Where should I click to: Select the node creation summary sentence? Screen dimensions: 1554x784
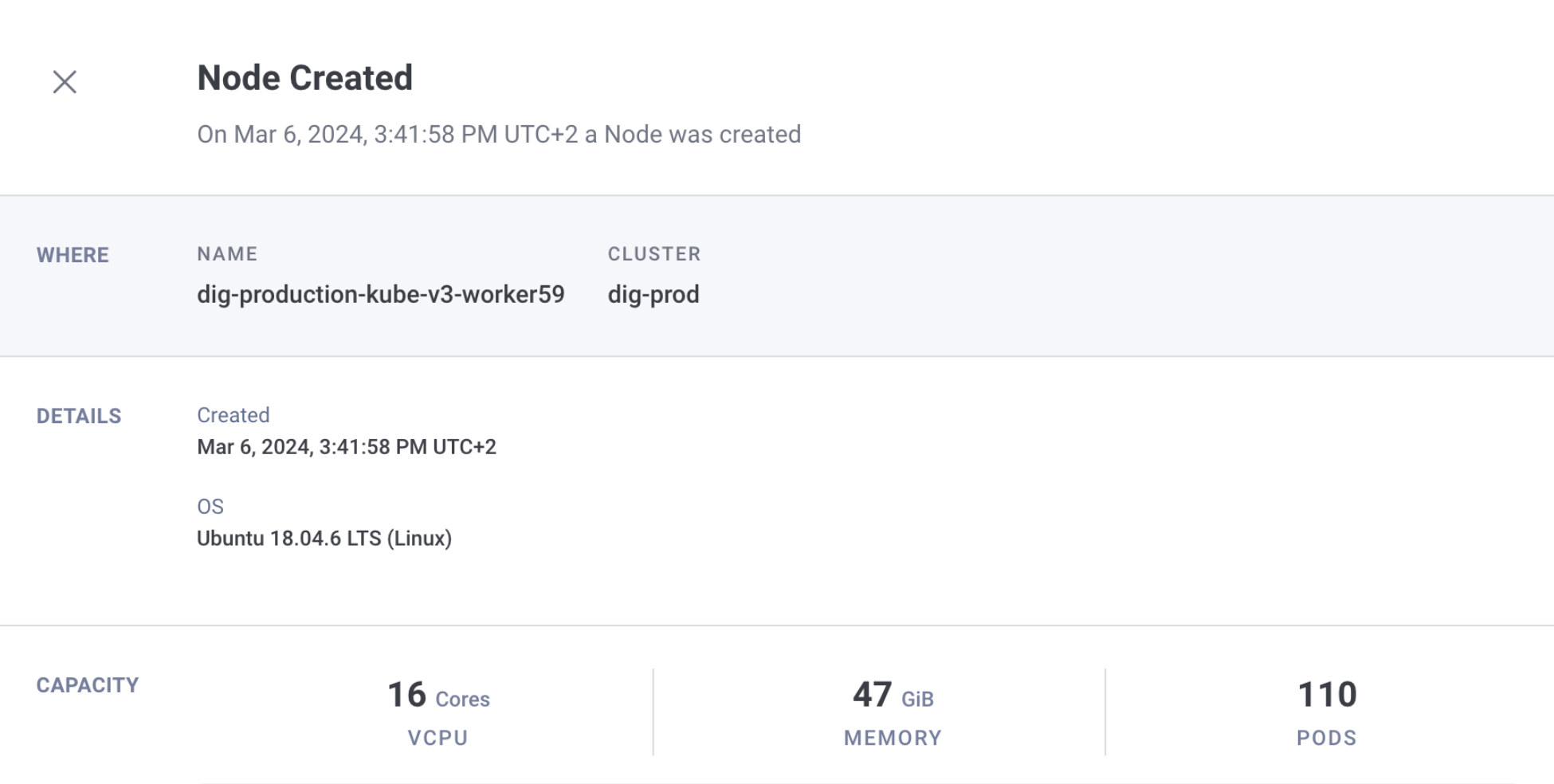tap(499, 135)
